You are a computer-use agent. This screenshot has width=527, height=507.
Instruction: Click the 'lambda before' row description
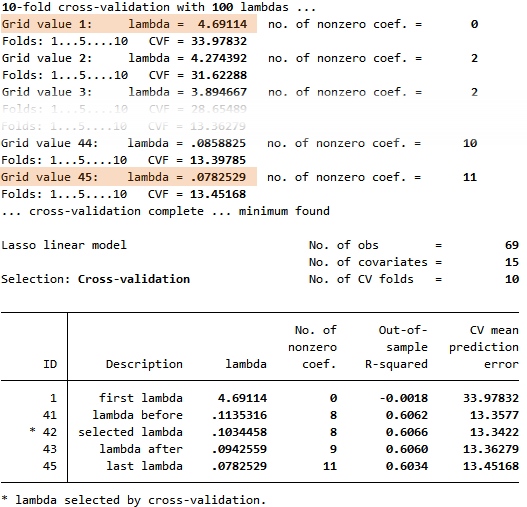click(x=137, y=415)
